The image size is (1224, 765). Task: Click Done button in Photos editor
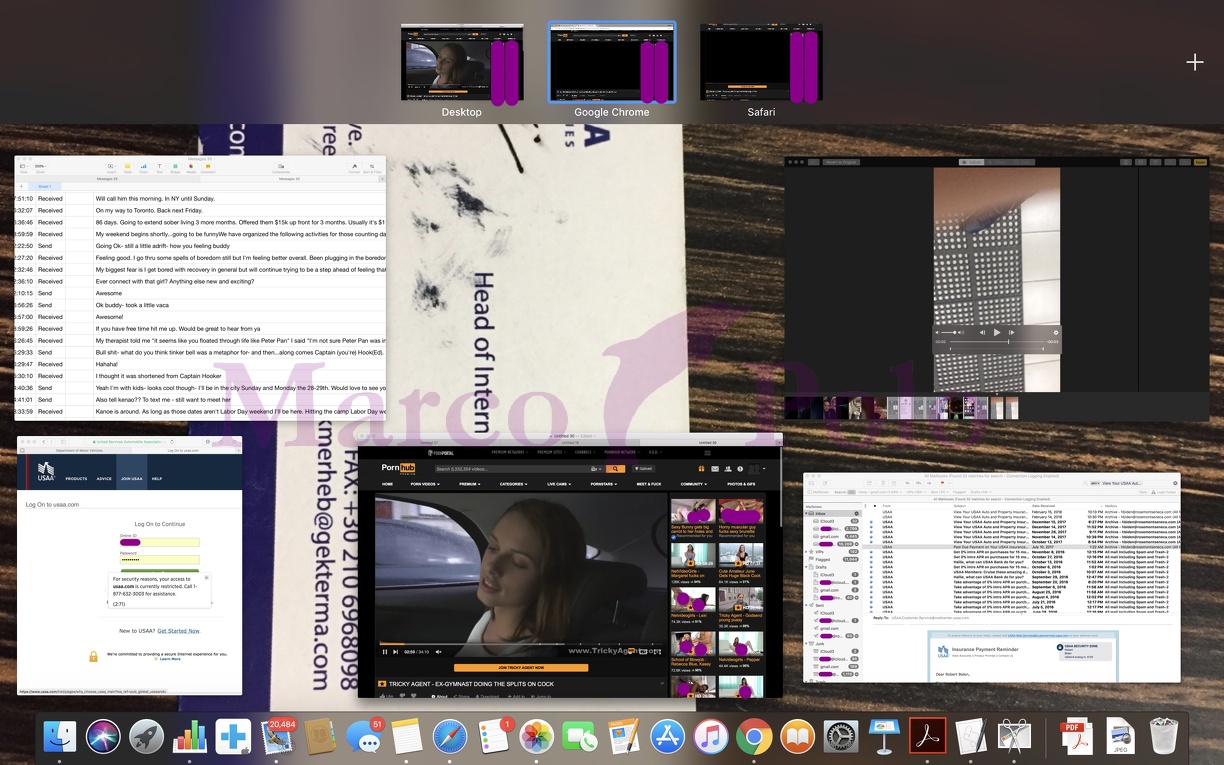1200,162
